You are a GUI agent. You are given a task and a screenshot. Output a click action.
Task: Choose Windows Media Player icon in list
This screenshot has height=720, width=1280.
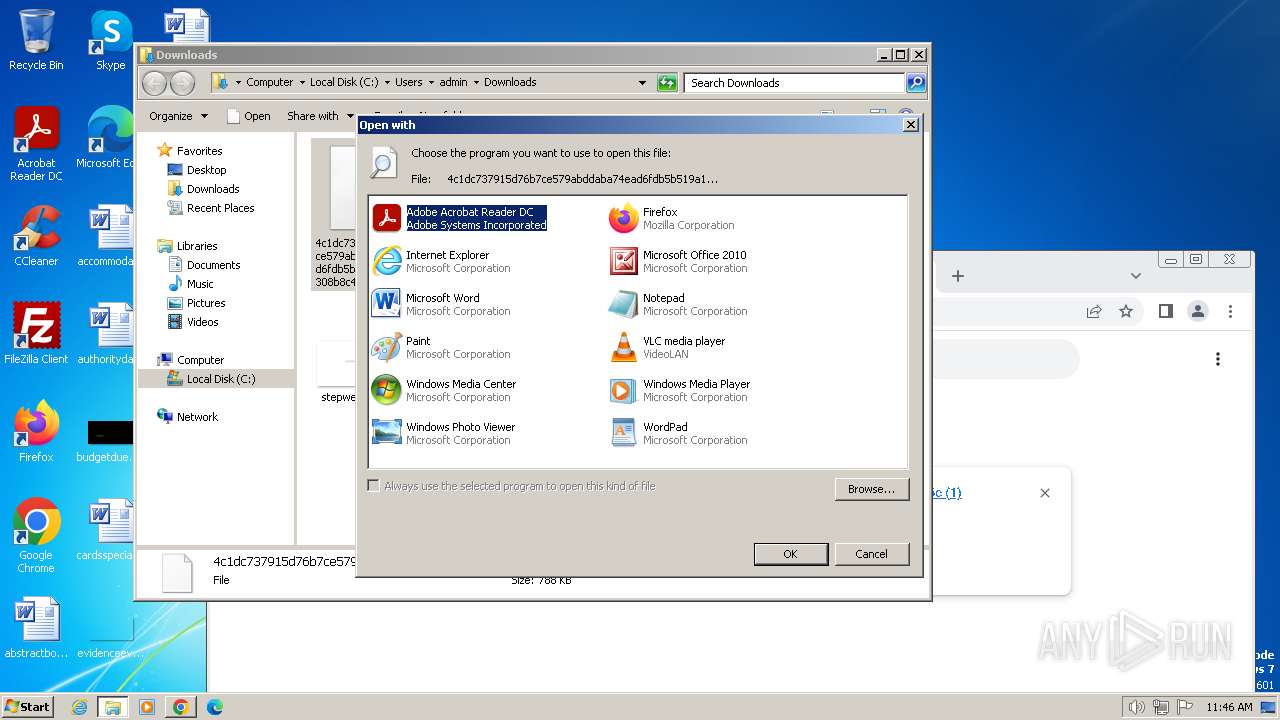pyautogui.click(x=624, y=390)
